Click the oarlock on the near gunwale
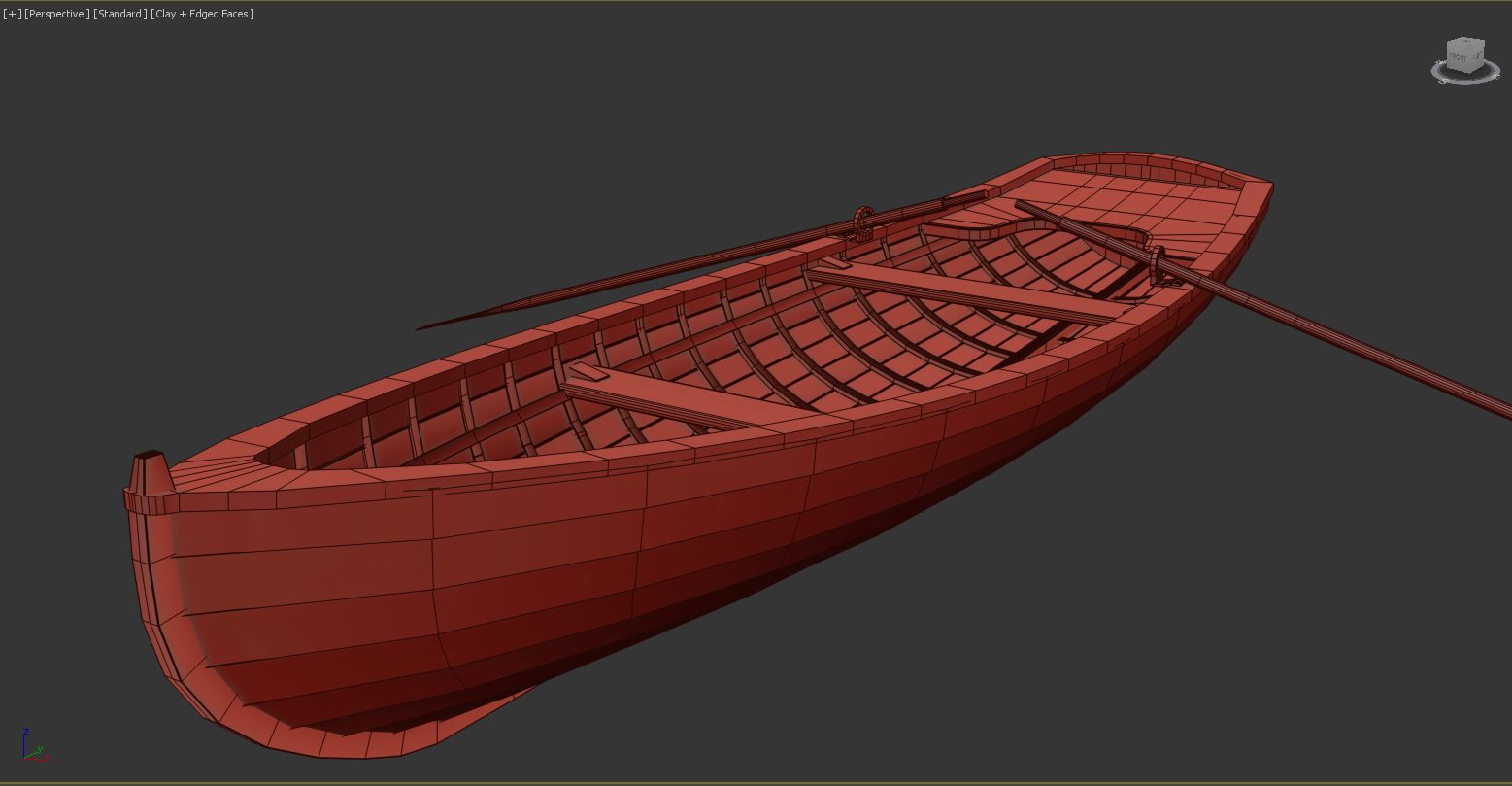The height and width of the screenshot is (786, 1512). click(x=1157, y=263)
